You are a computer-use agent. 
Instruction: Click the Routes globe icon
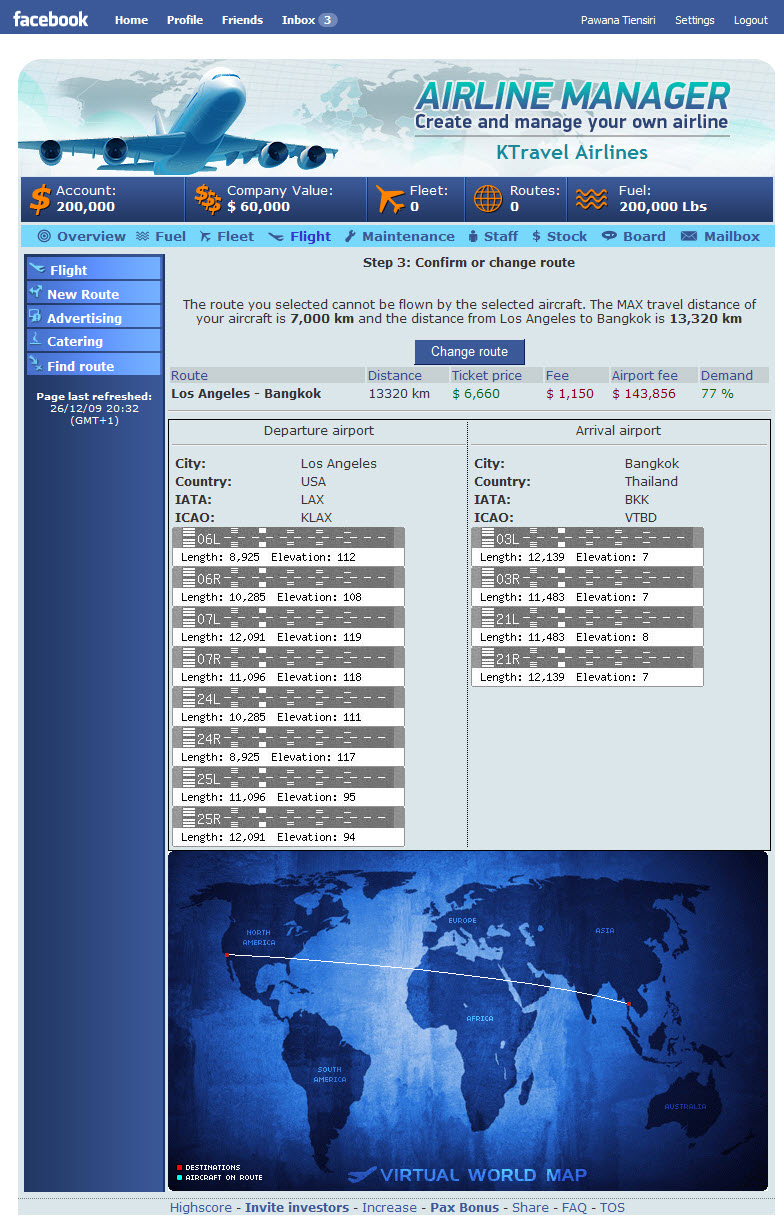pyautogui.click(x=488, y=199)
